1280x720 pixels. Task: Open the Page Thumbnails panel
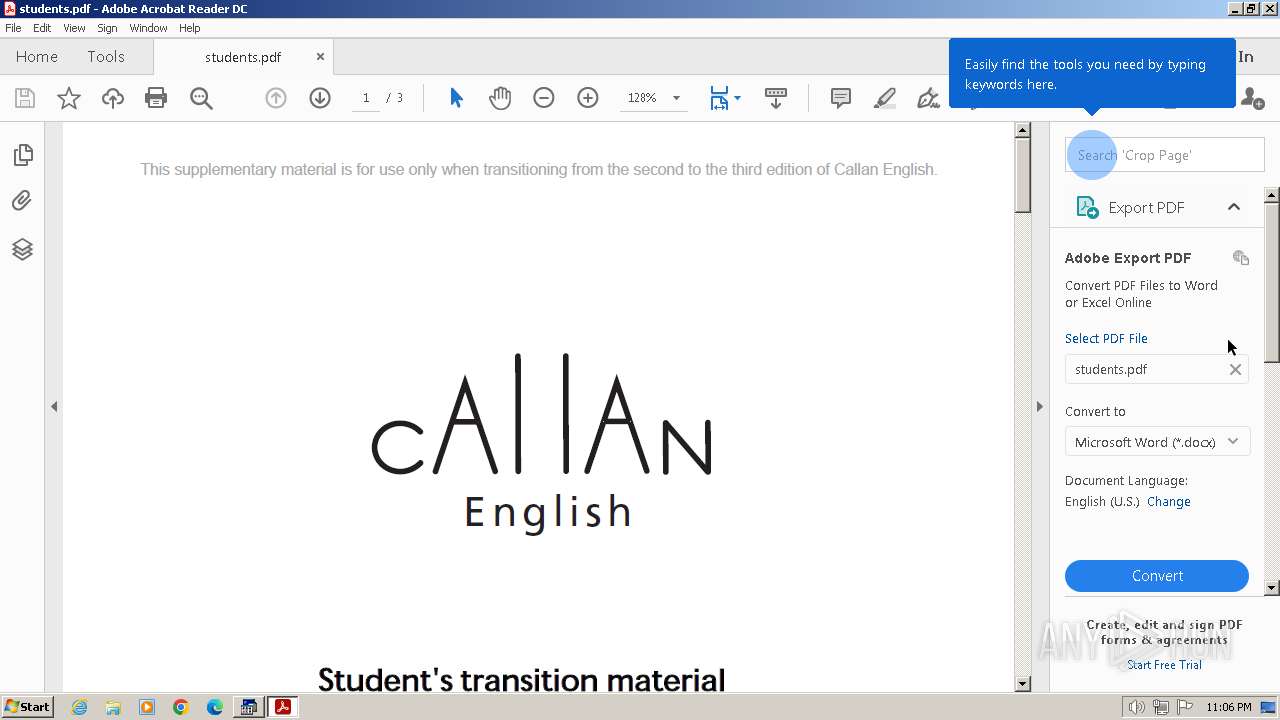(22, 155)
